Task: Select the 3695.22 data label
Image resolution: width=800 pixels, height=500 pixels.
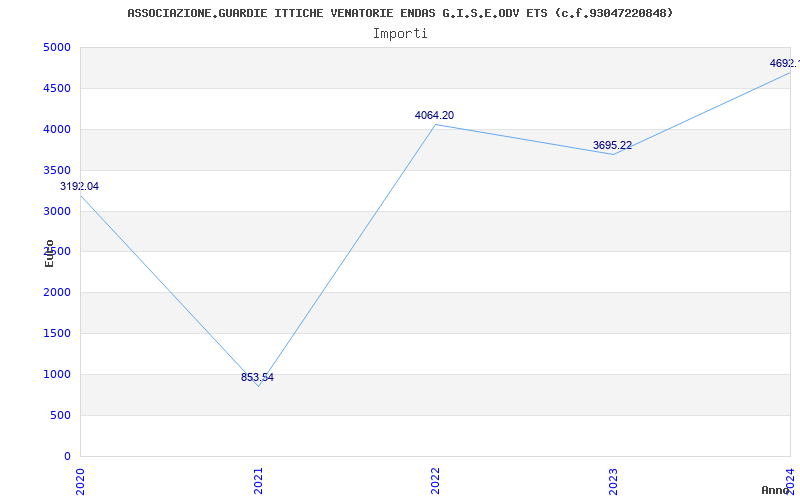Action: 612,145
